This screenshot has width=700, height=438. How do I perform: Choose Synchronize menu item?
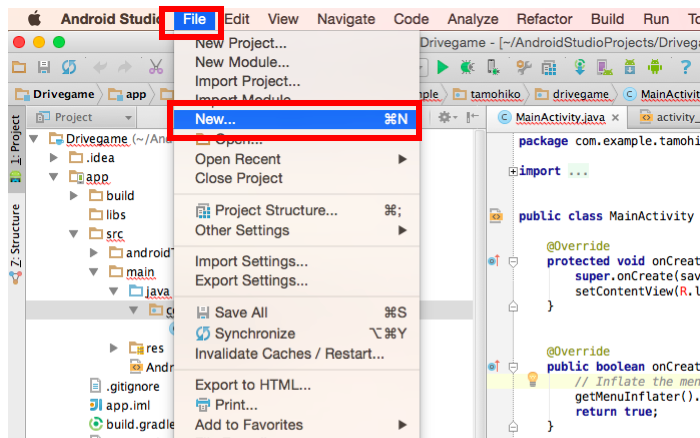pos(297,334)
